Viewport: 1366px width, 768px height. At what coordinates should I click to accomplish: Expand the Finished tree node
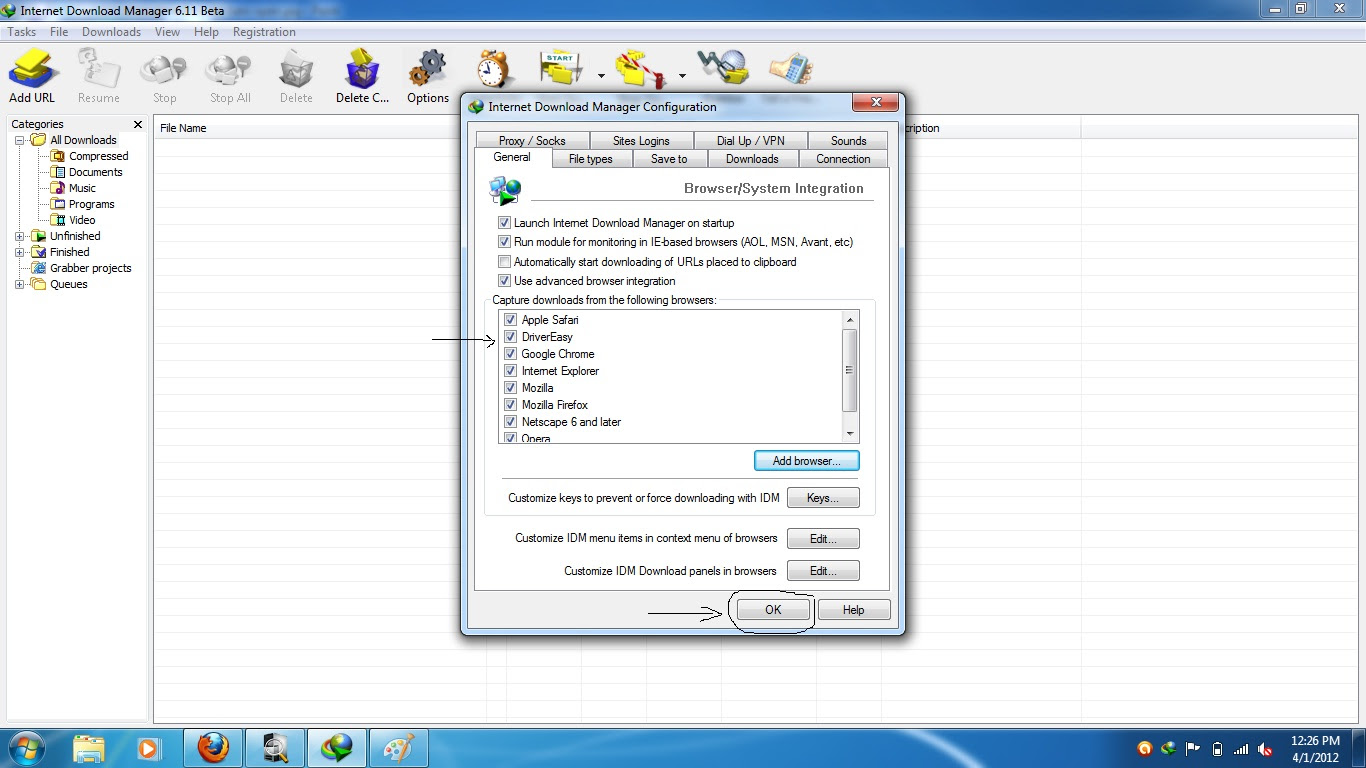coord(20,252)
